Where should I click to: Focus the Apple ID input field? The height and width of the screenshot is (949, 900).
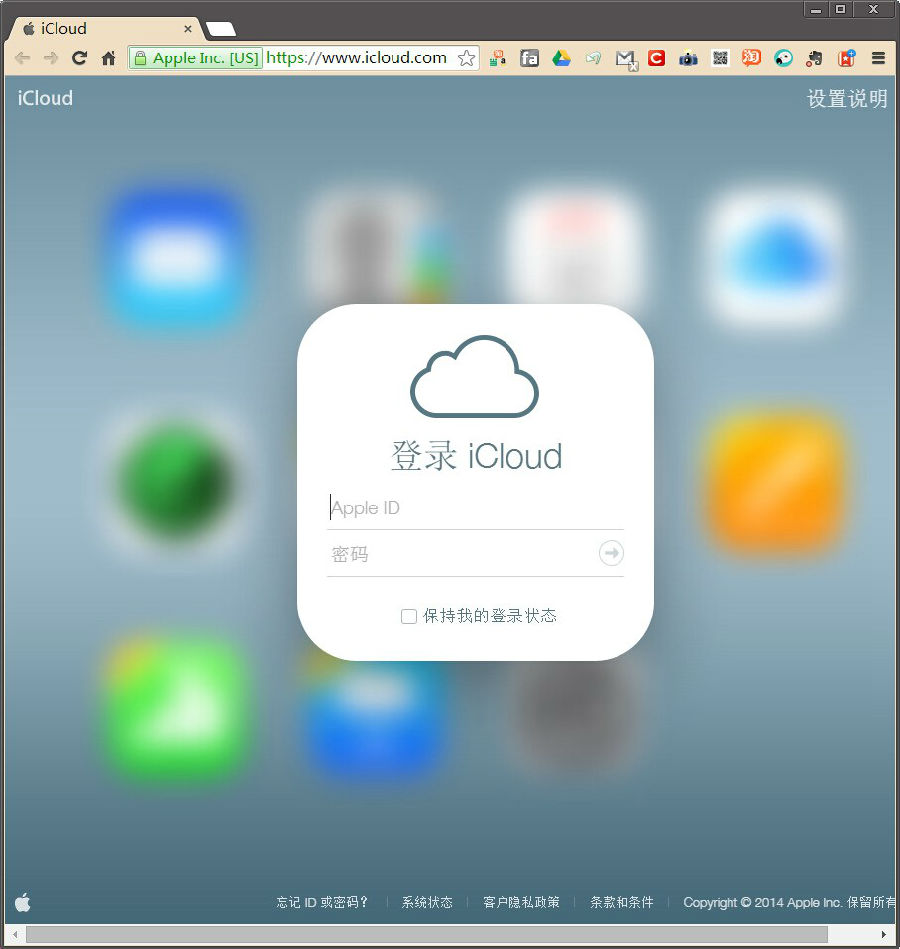(475, 507)
